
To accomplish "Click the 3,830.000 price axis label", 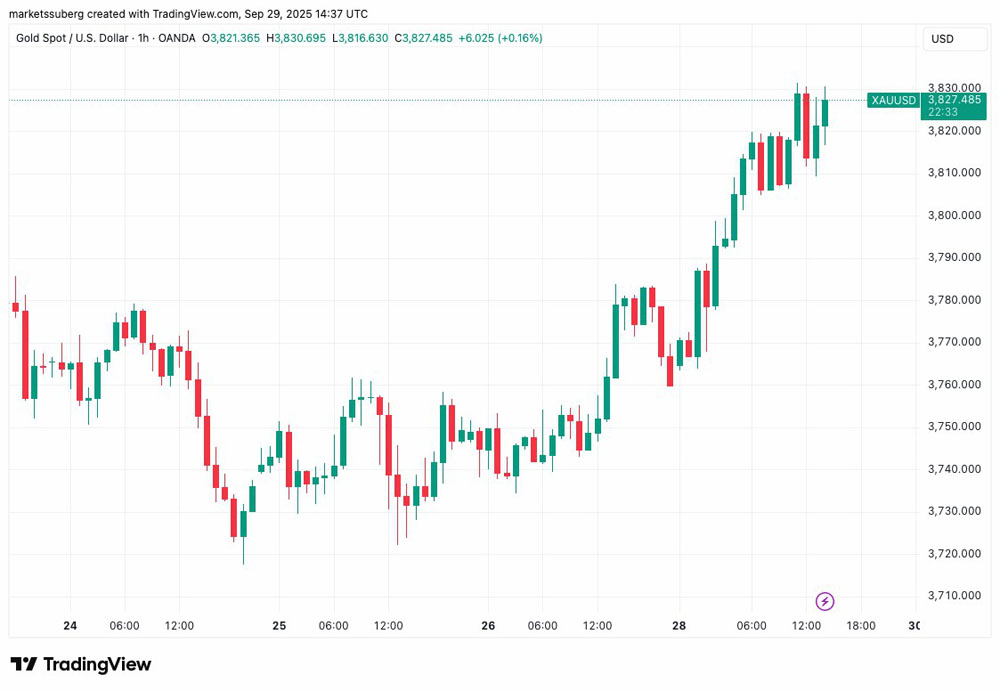I will coord(954,87).
